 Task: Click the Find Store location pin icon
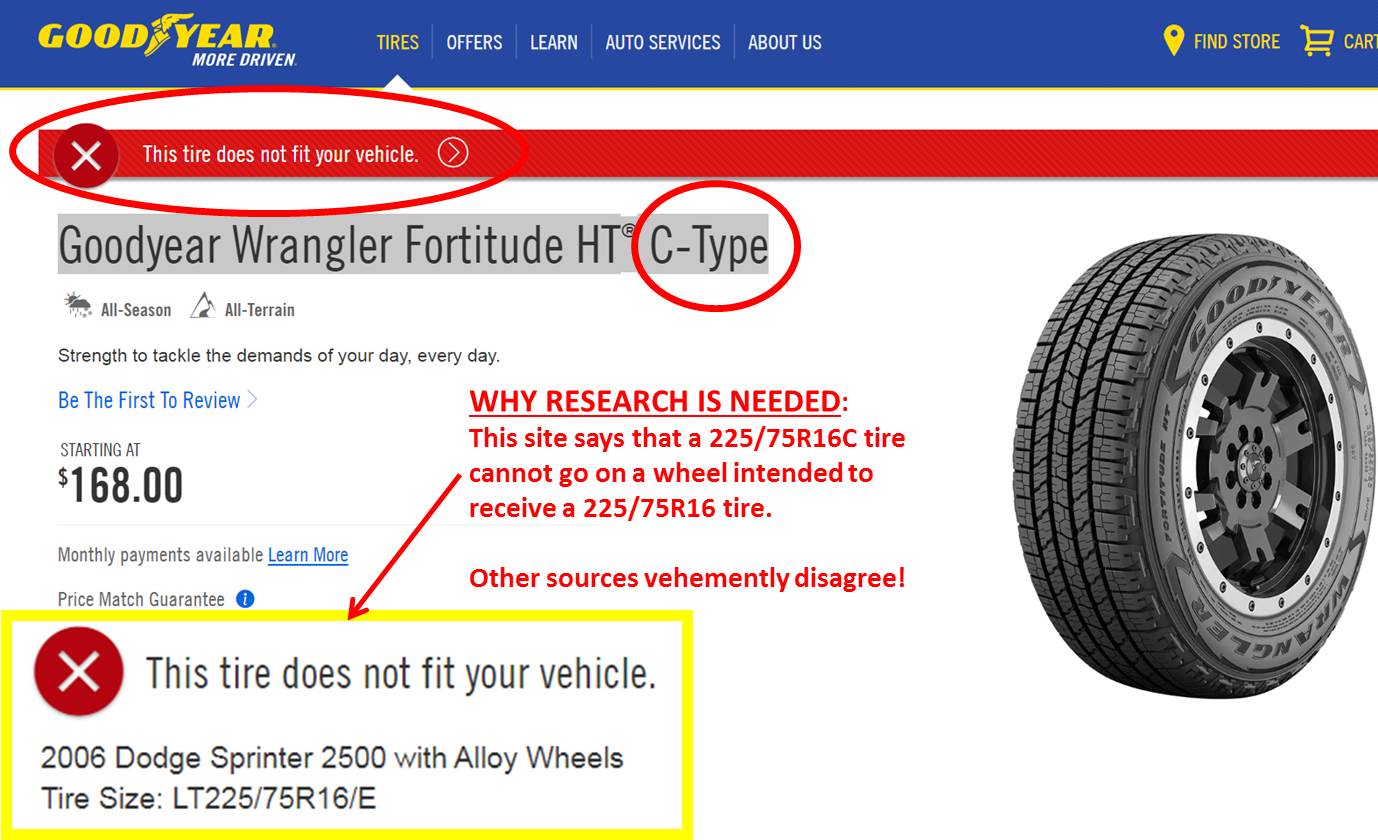pyautogui.click(x=1174, y=41)
